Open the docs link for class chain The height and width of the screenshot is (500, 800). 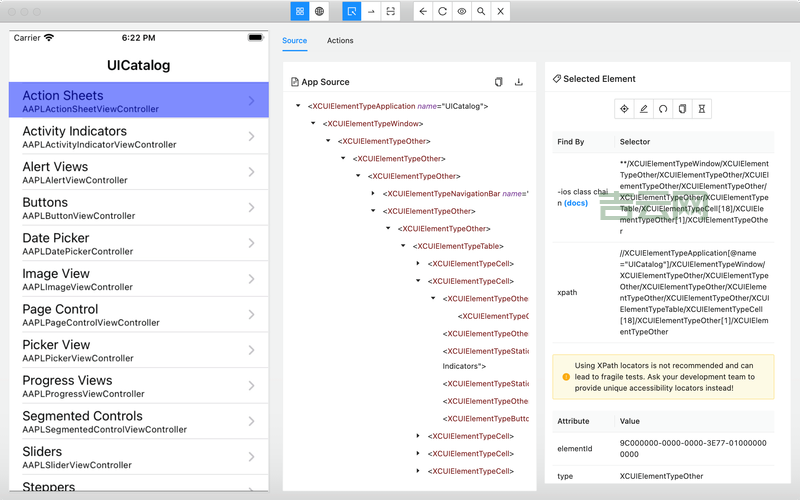pos(576,203)
